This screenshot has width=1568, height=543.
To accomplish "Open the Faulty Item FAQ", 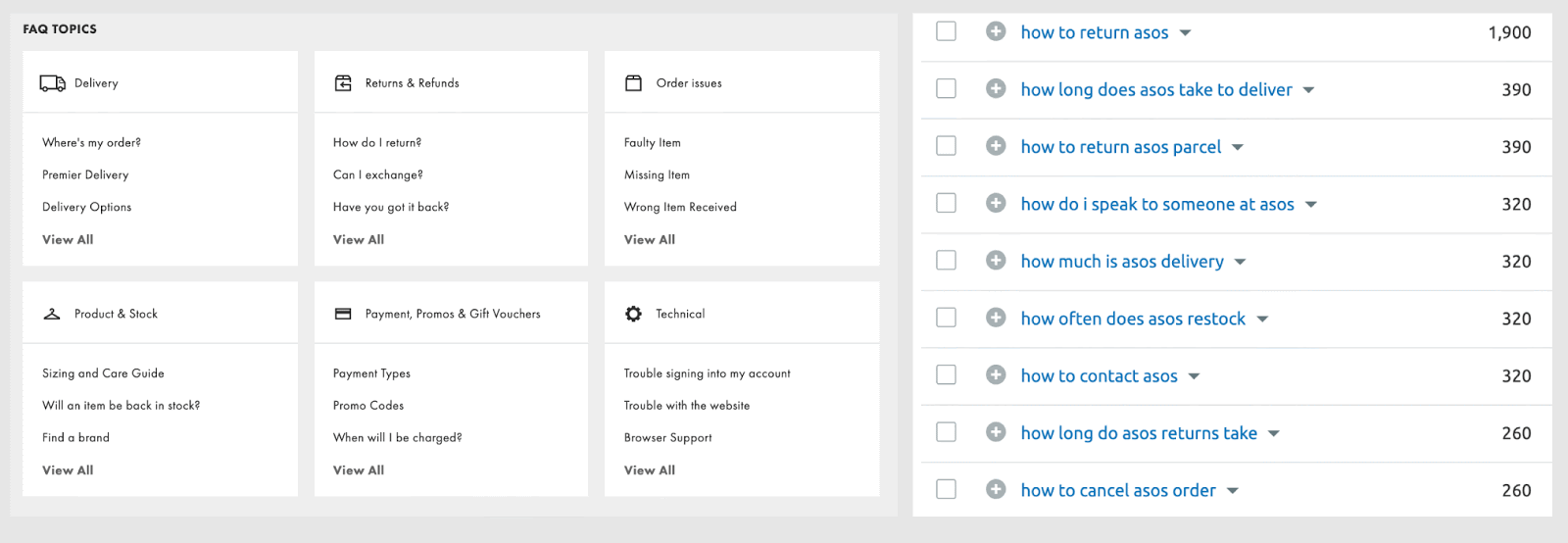I will coord(653,142).
